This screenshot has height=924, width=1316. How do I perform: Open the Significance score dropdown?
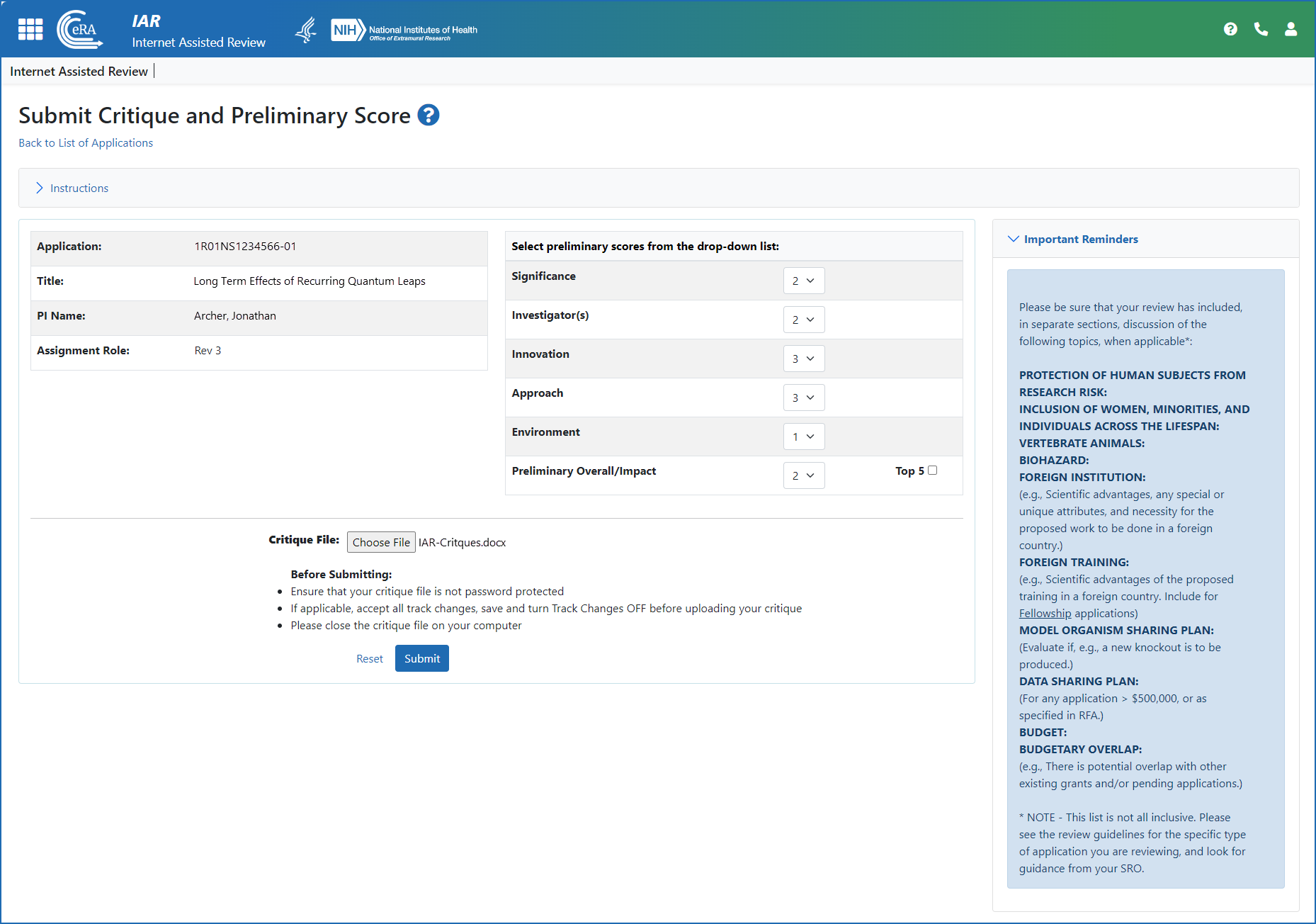[803, 281]
